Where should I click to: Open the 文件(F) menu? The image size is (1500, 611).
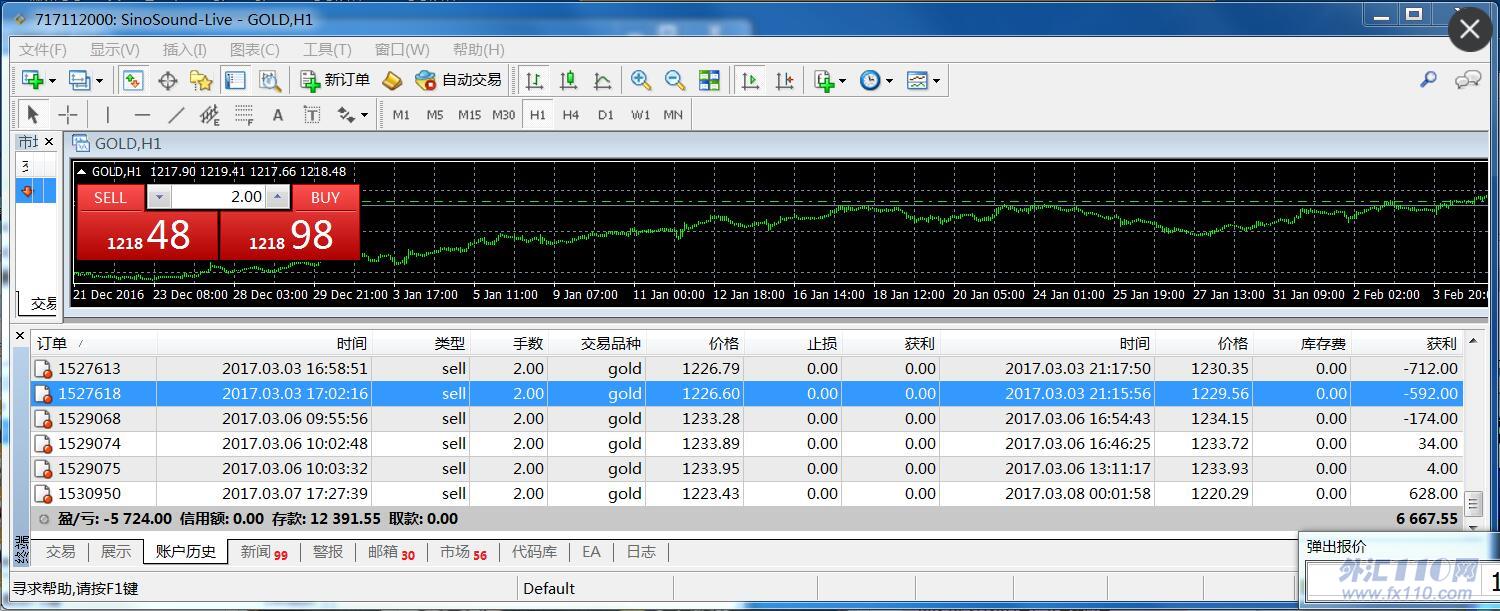(43, 49)
